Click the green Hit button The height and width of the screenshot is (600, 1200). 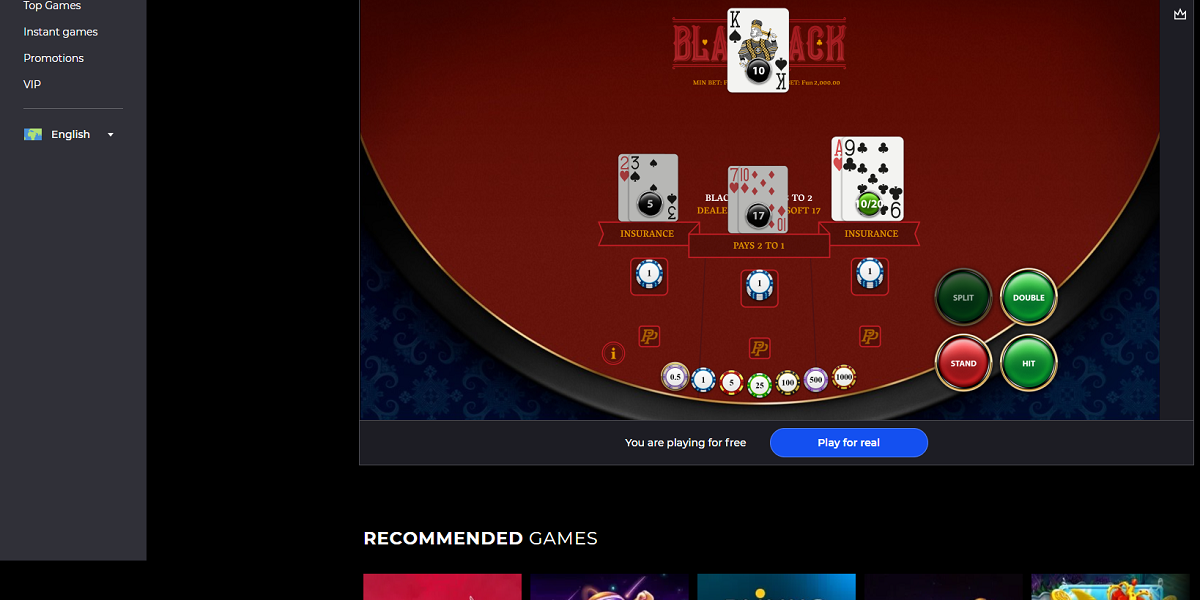point(1028,363)
